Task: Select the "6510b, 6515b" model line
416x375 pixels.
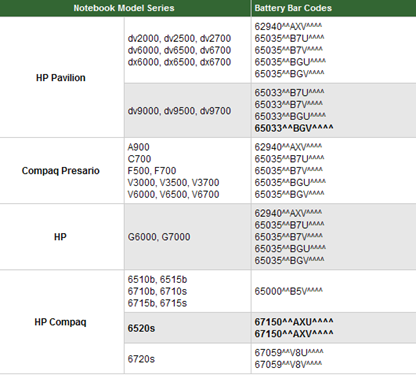Action: click(157, 279)
